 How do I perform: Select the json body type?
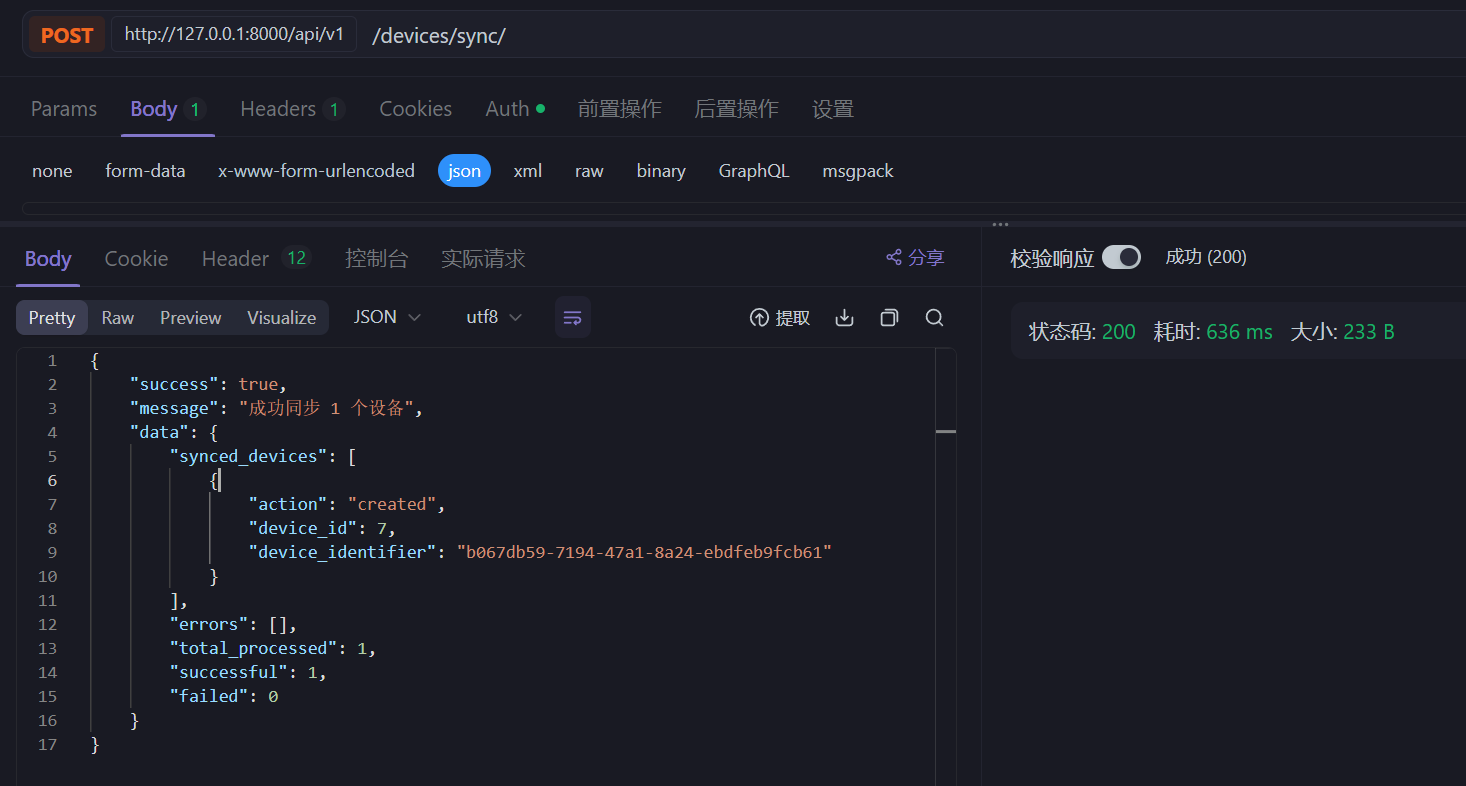(464, 171)
